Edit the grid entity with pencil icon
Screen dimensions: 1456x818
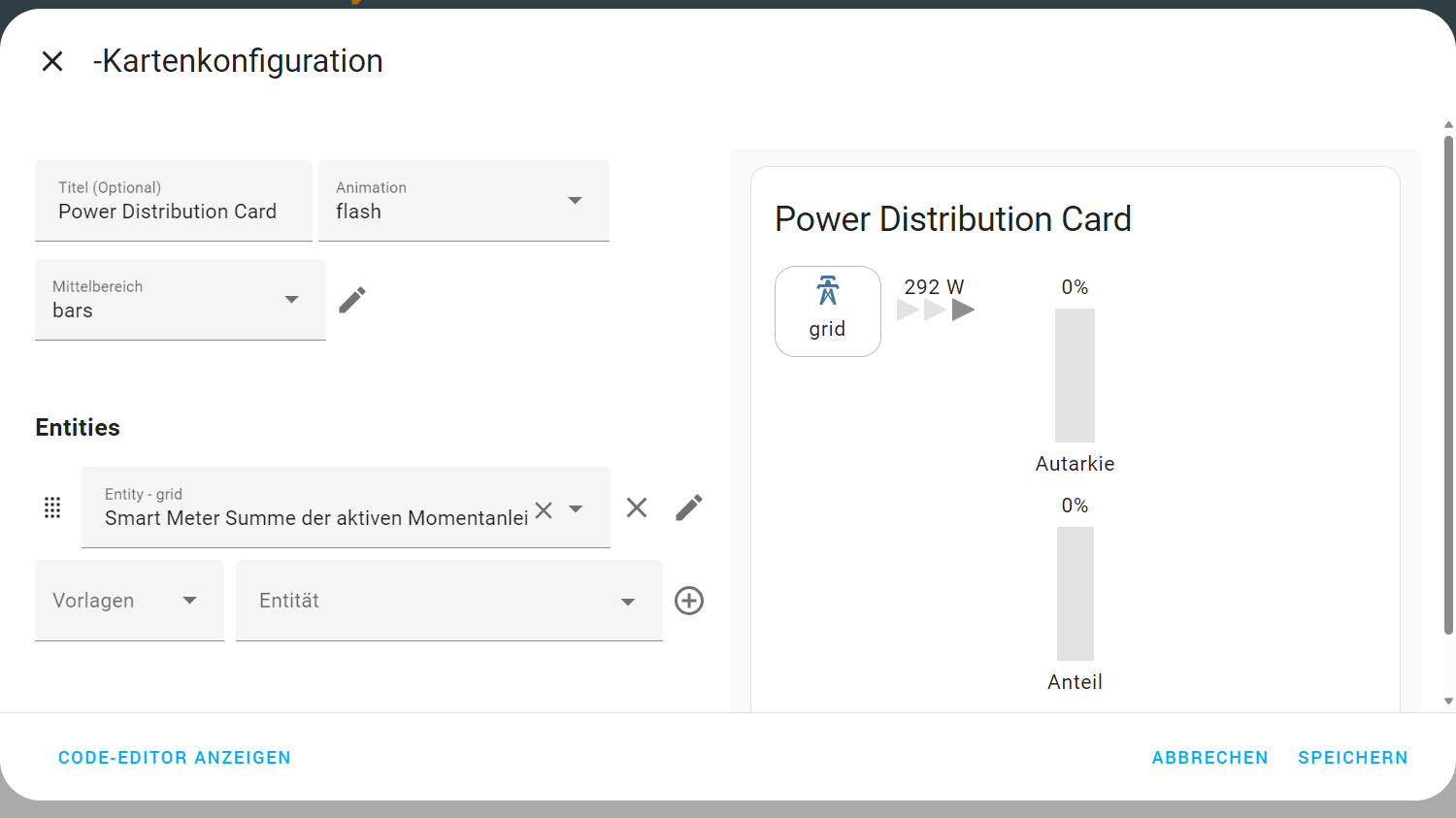(689, 507)
